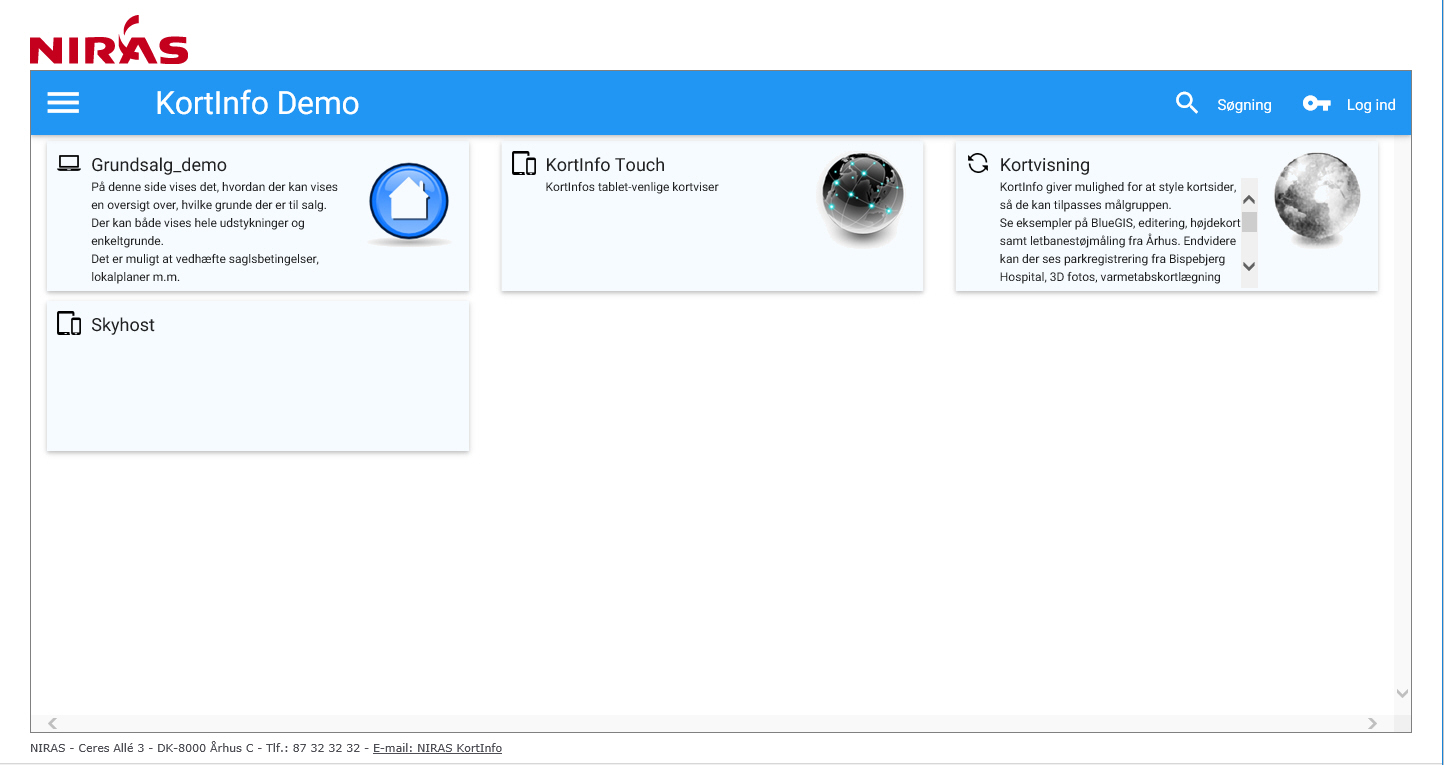Click the horizontal scrollbar left arrow
Screen dimensions: 1444x765
[x=53, y=723]
